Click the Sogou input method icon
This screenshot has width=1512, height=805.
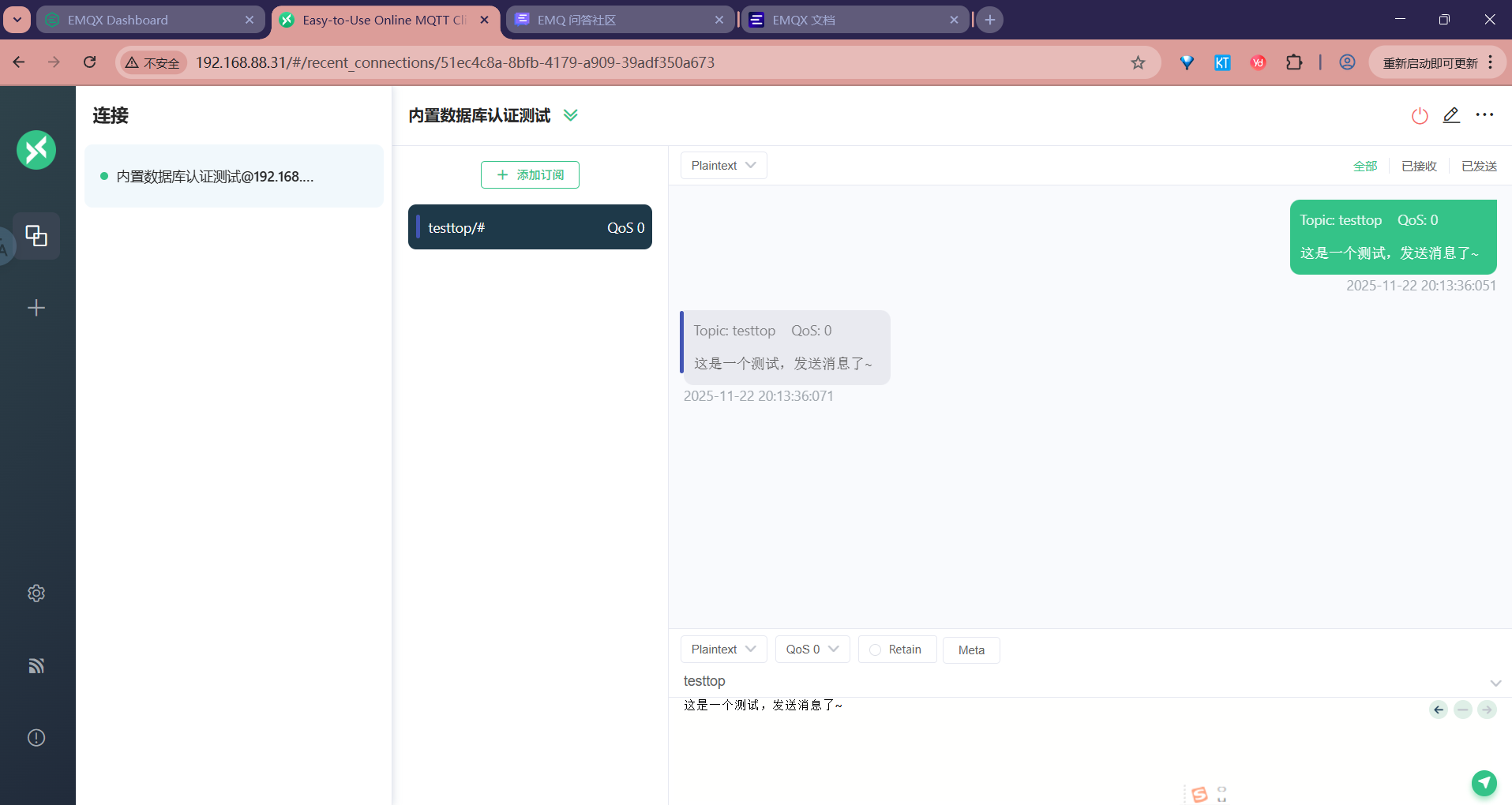coord(1199,794)
